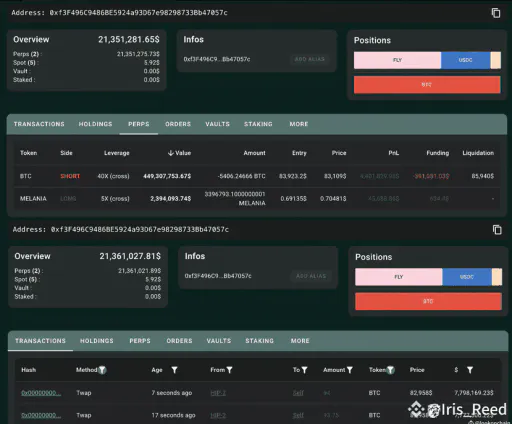Click Self link in 7 seconds ago row
The image size is (512, 424).
point(298,393)
